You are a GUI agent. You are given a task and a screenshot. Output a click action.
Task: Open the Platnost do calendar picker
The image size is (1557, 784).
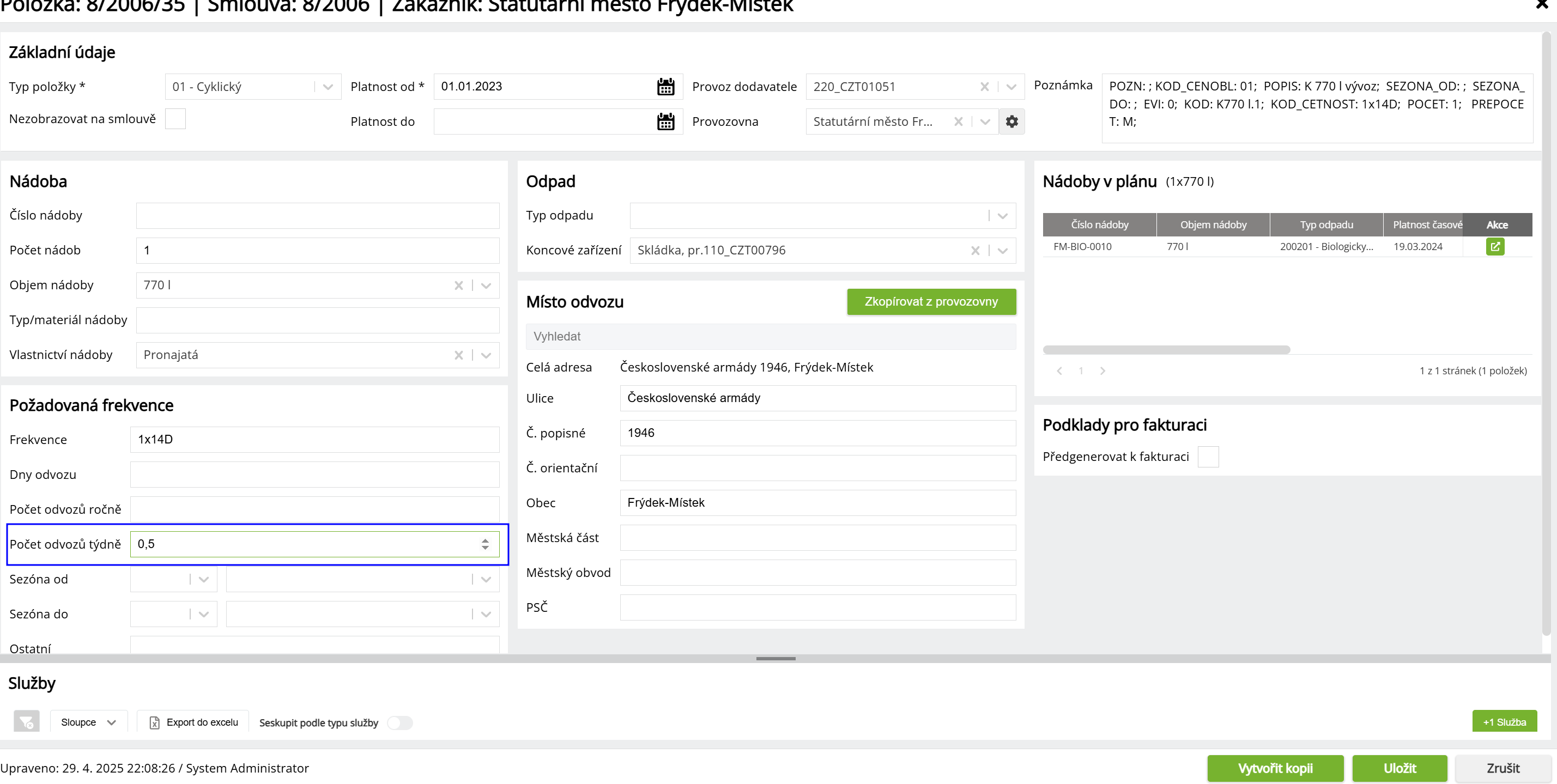click(x=665, y=121)
